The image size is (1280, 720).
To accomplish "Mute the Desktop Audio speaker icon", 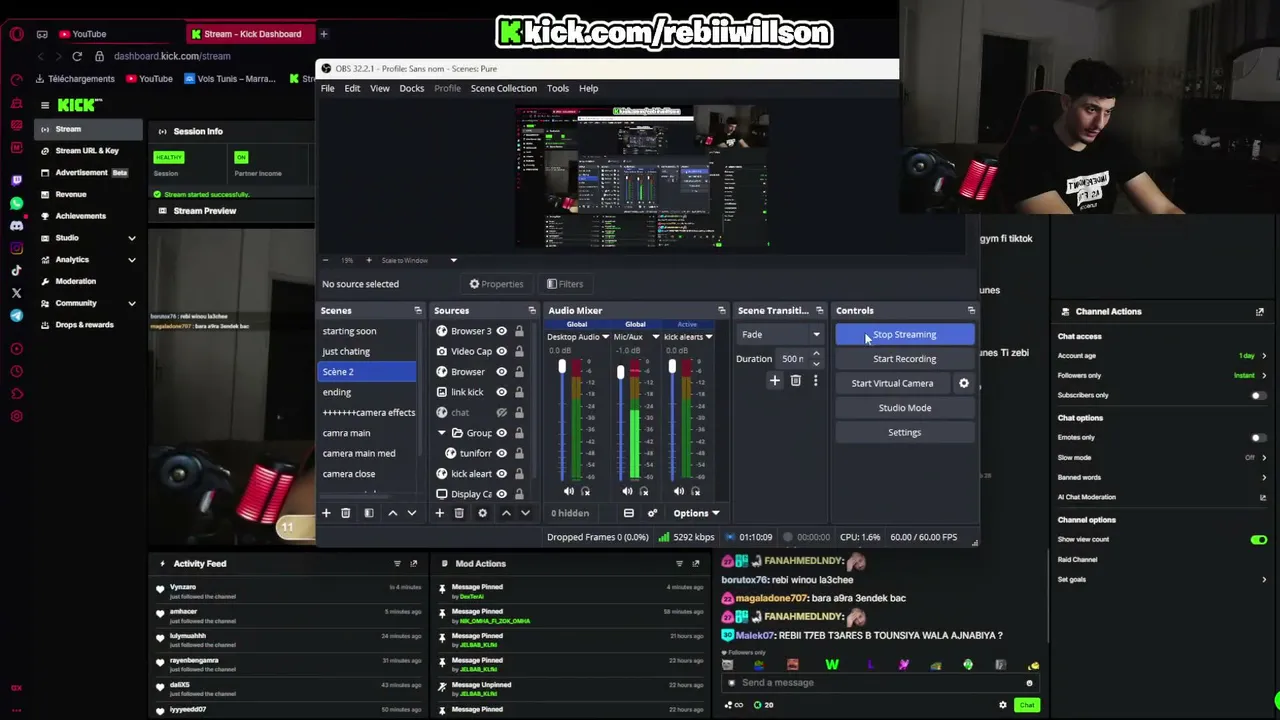I will [568, 491].
